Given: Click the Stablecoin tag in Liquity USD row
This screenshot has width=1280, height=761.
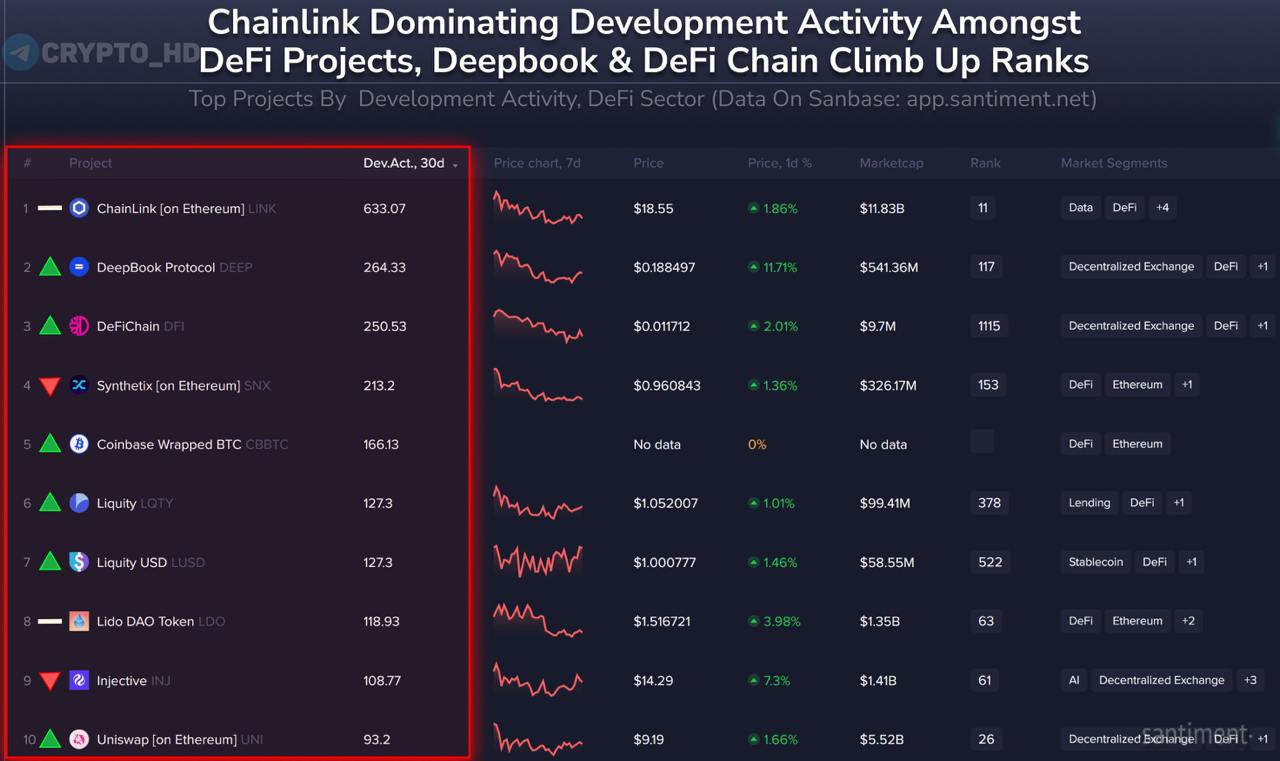Looking at the screenshot, I should pyautogui.click(x=1096, y=562).
